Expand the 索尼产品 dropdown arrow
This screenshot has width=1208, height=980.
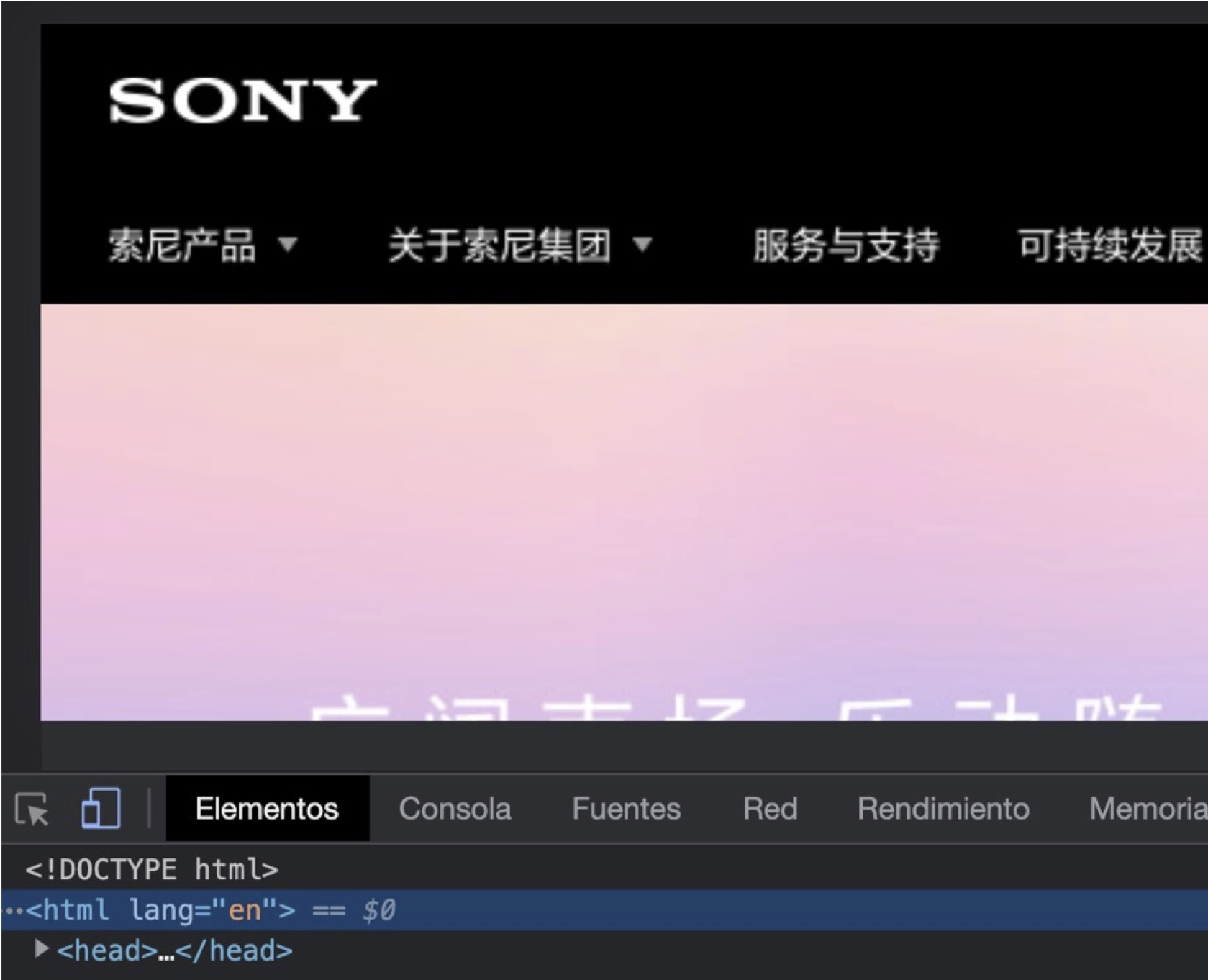coord(288,245)
